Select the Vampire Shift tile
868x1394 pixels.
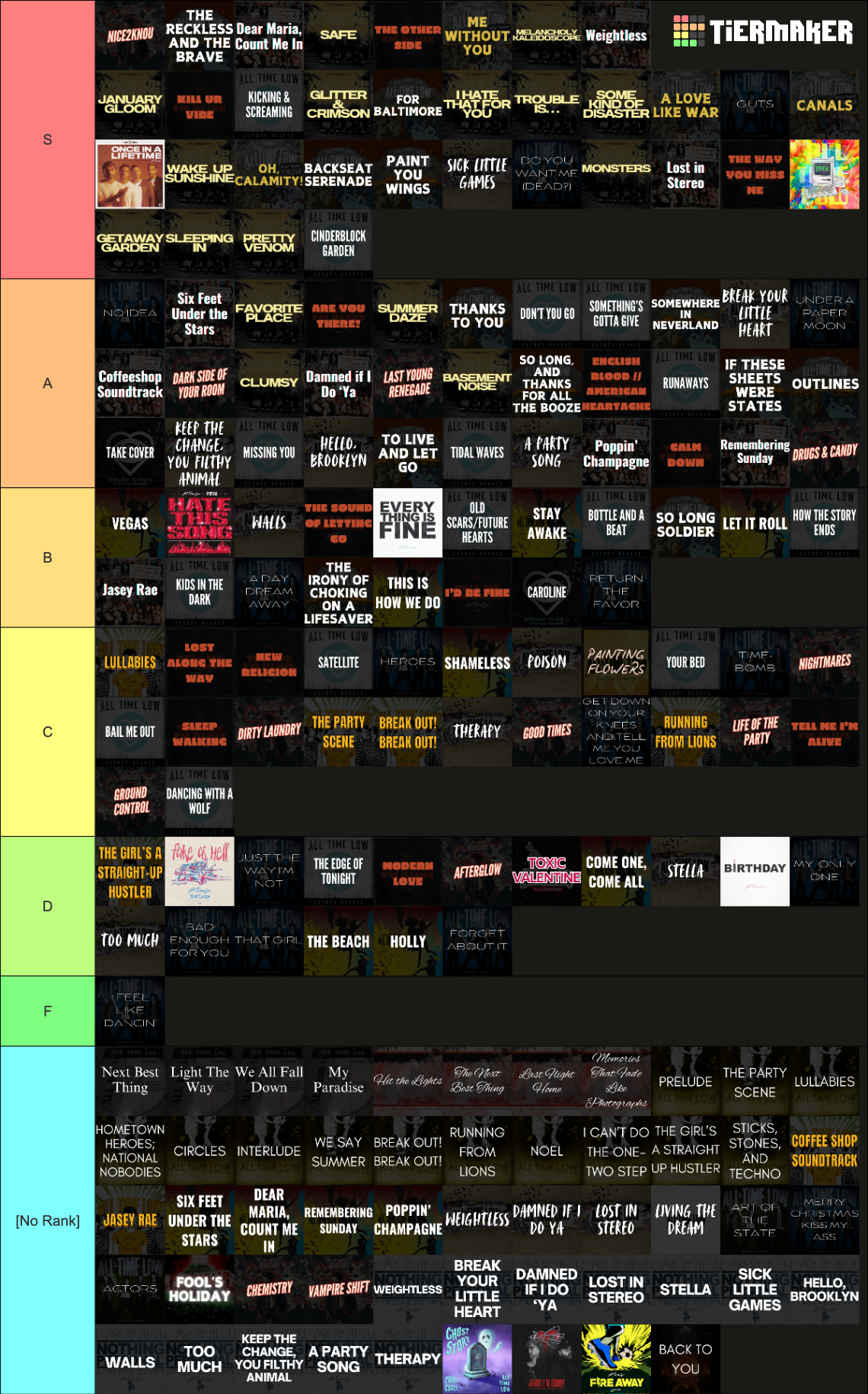(338, 1289)
